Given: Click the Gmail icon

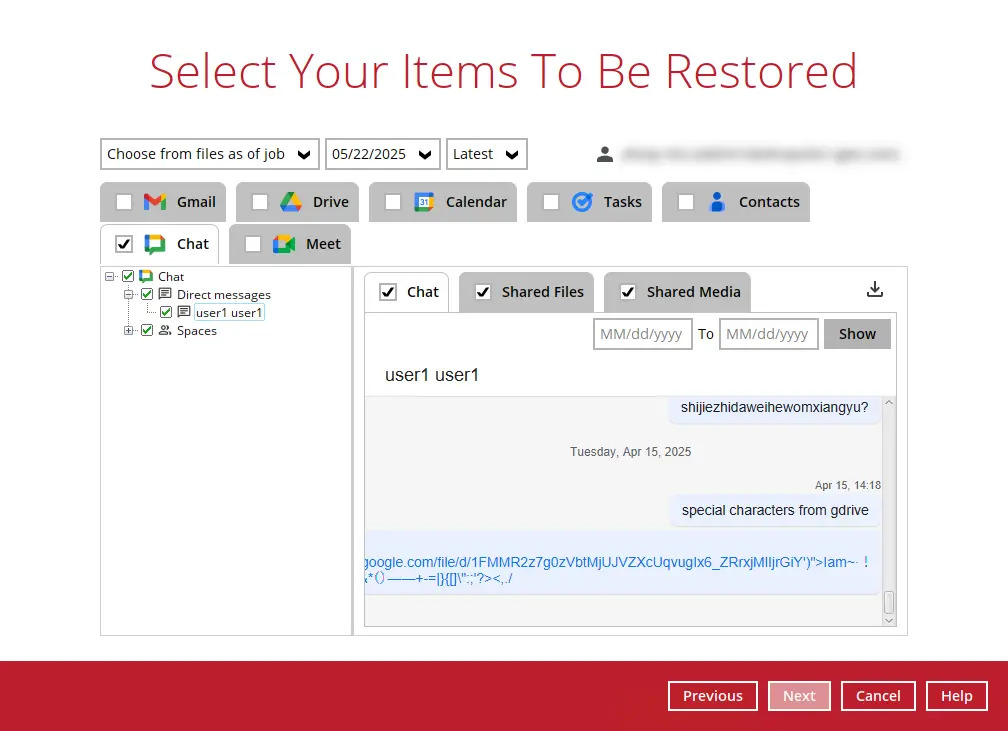Looking at the screenshot, I should point(155,202).
